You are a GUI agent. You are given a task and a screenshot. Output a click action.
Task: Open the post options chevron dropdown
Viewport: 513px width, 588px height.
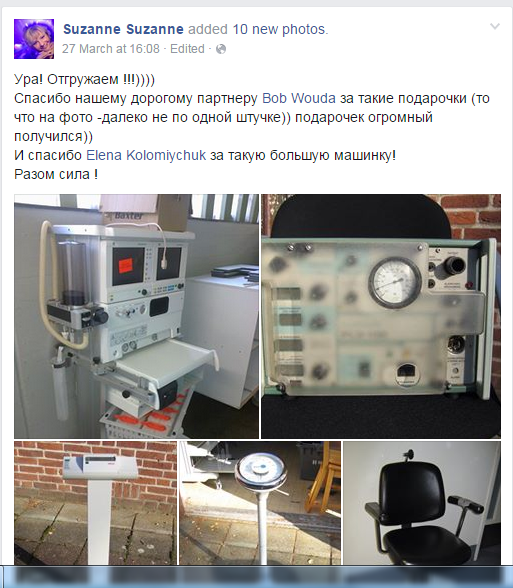(495, 26)
